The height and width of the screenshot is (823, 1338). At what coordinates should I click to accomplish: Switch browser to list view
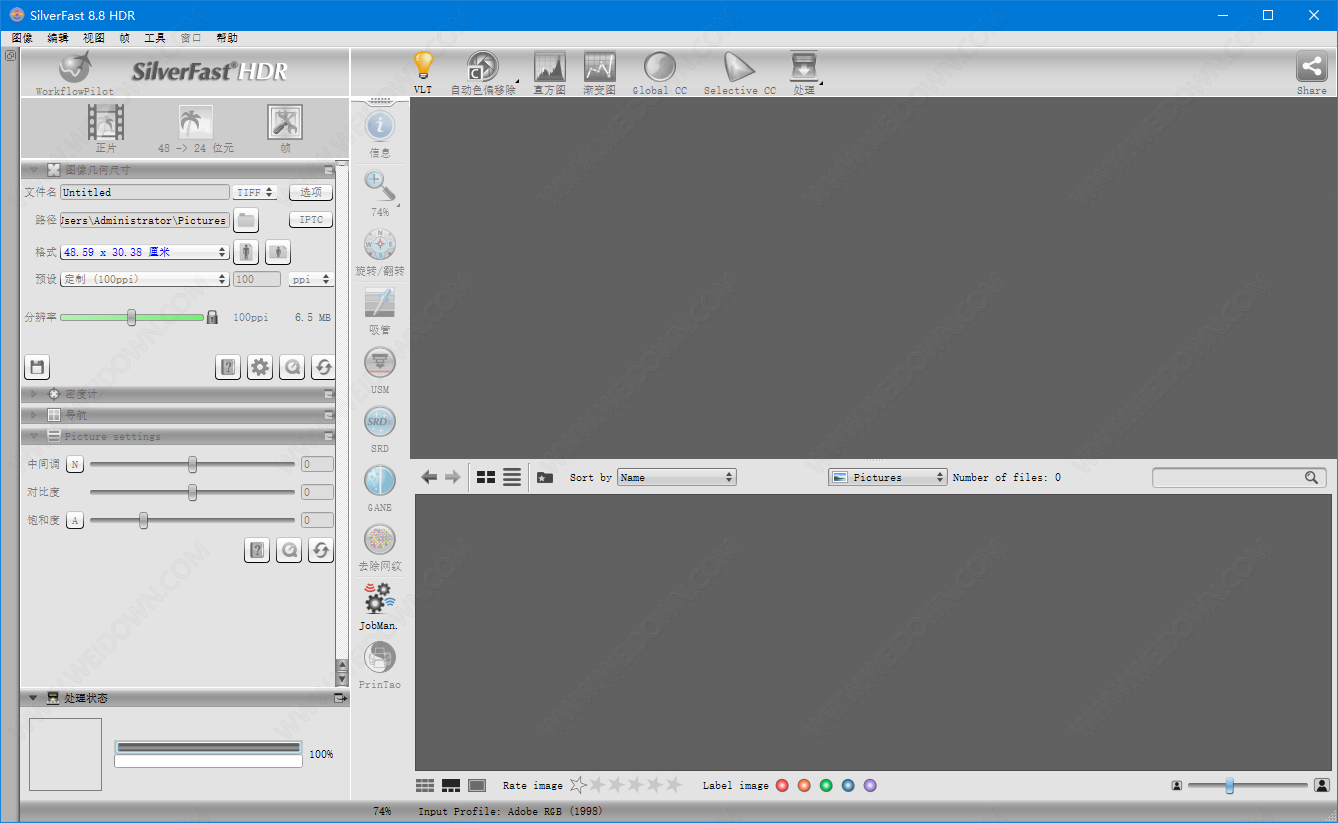512,477
